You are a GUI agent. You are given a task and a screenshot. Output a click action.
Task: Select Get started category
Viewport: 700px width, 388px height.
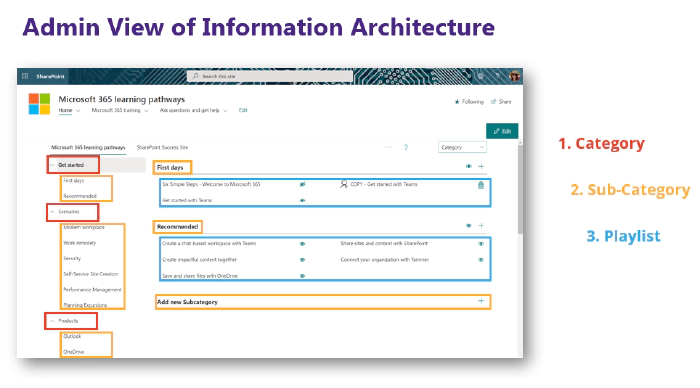click(x=71, y=165)
